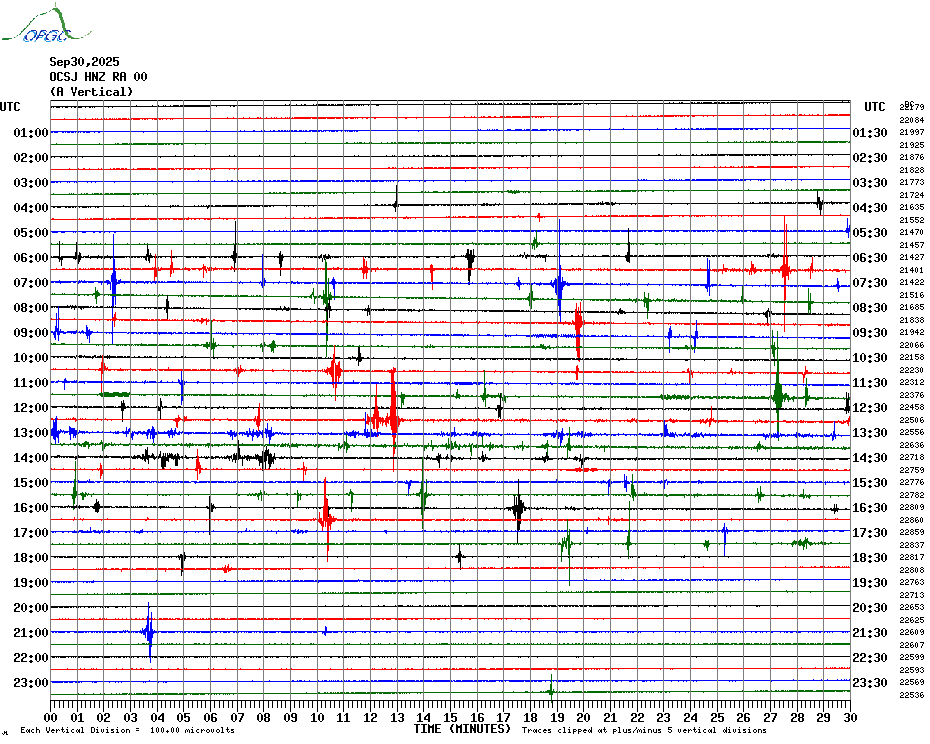
Task: Select the 17:00 hour label on the left
Action: pyautogui.click(x=31, y=532)
